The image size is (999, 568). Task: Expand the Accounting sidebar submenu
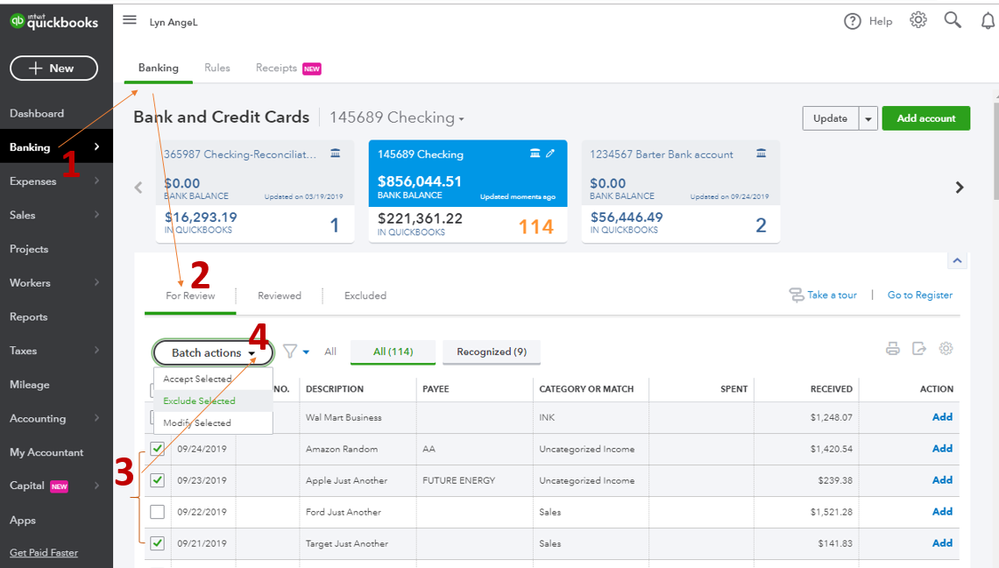(x=97, y=418)
